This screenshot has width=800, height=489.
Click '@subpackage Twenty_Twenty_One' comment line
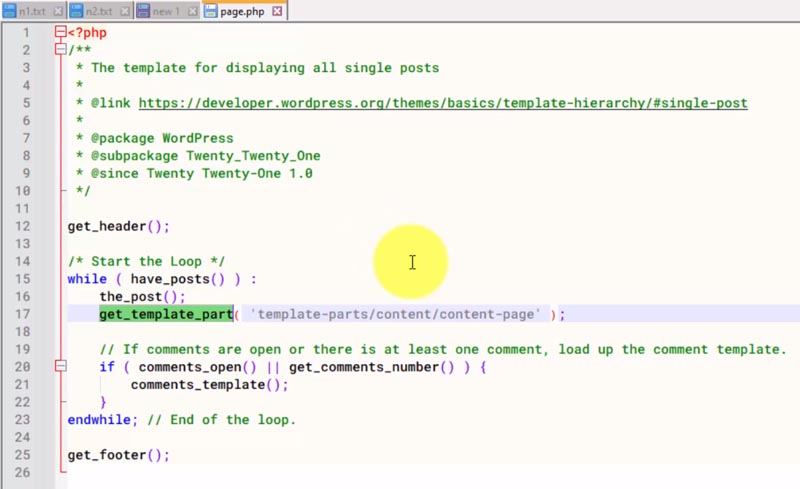(198, 156)
